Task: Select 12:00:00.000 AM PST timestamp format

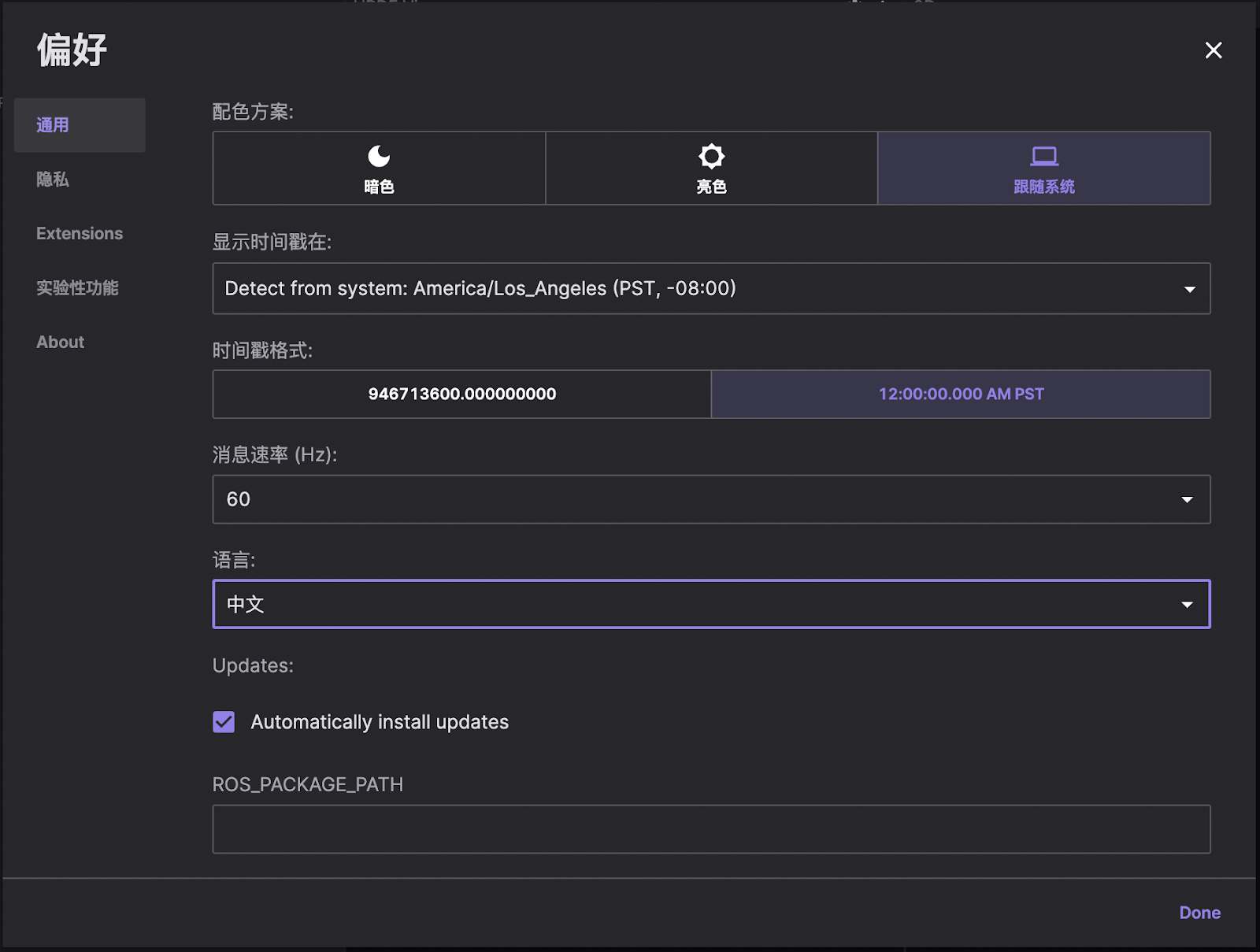Action: [960, 394]
